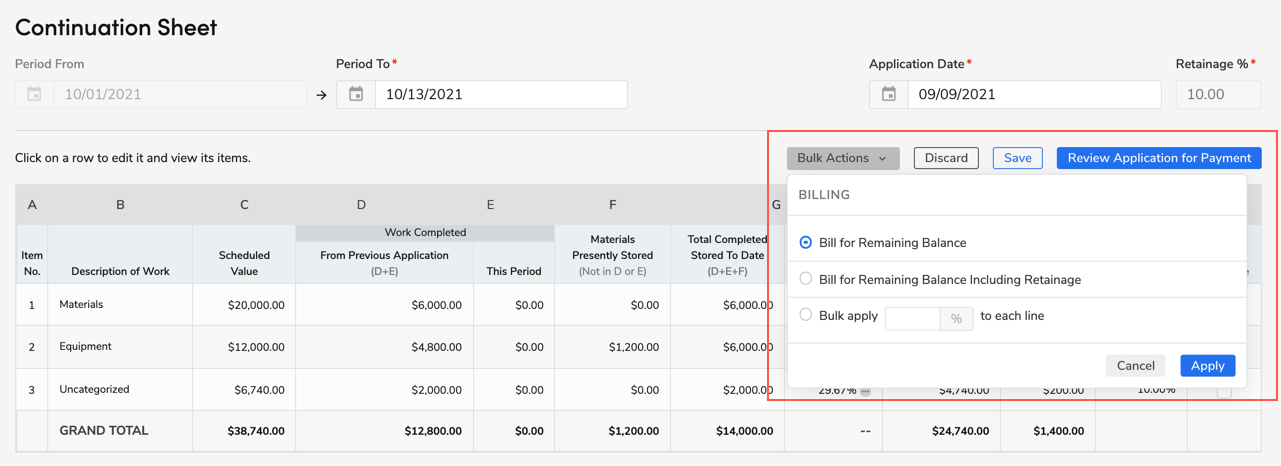The width and height of the screenshot is (1281, 466).
Task: Click the disabled Period From calendar icon
Action: tap(35, 95)
